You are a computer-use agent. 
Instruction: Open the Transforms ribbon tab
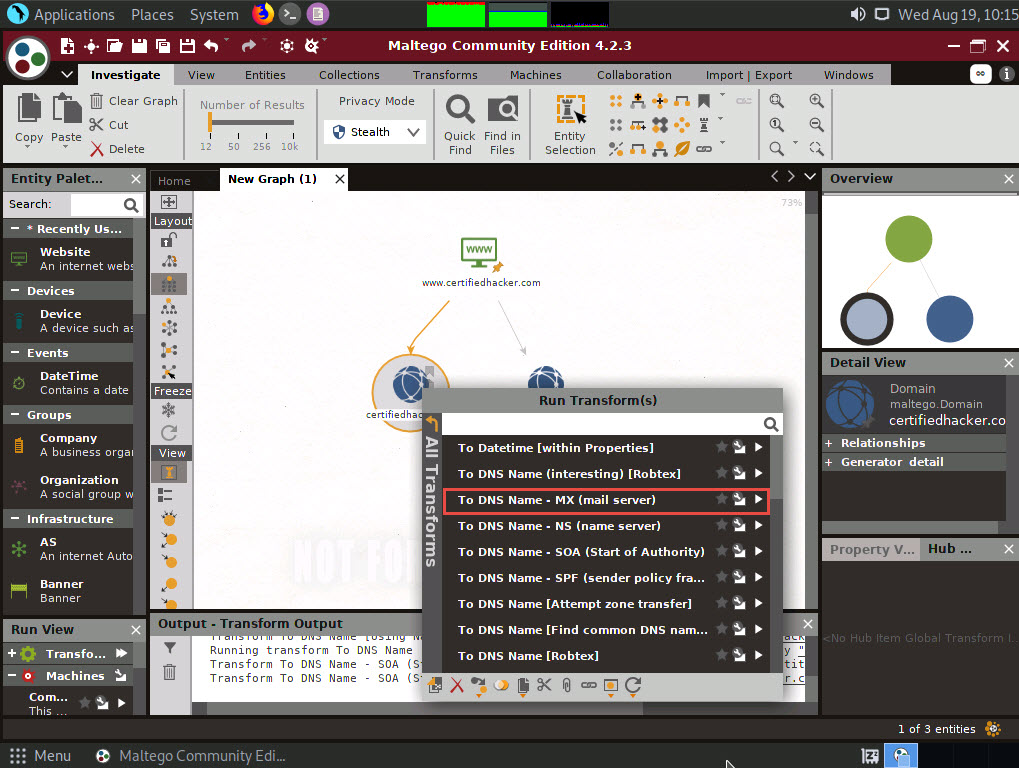(445, 75)
